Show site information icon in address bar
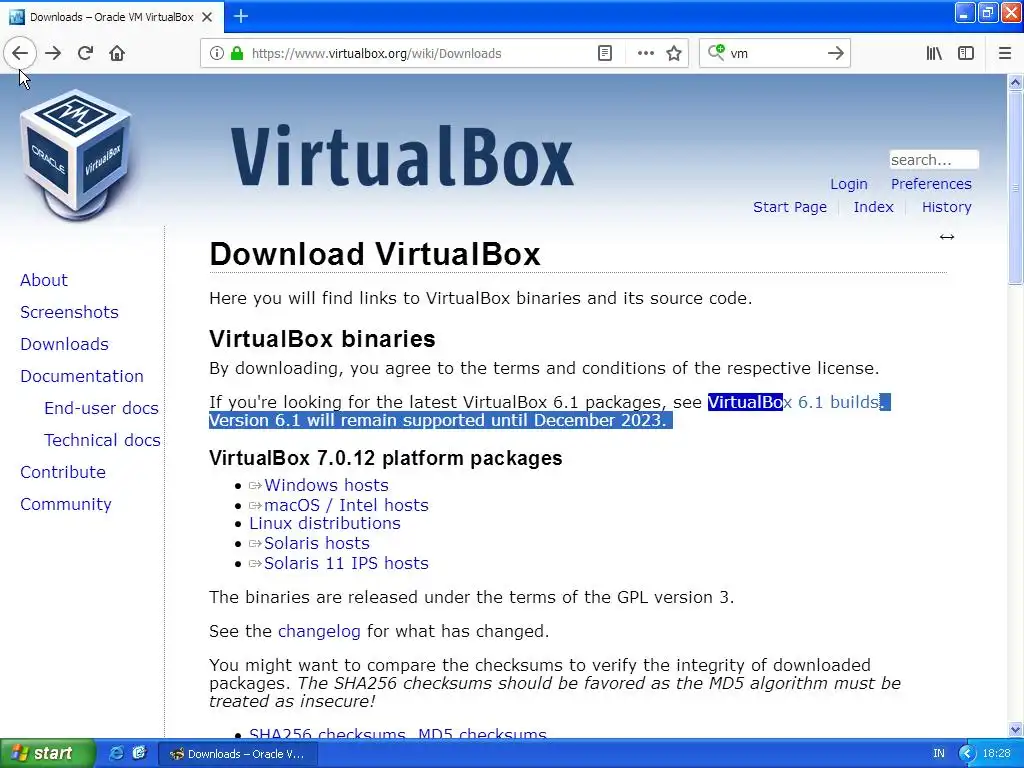 [216, 53]
